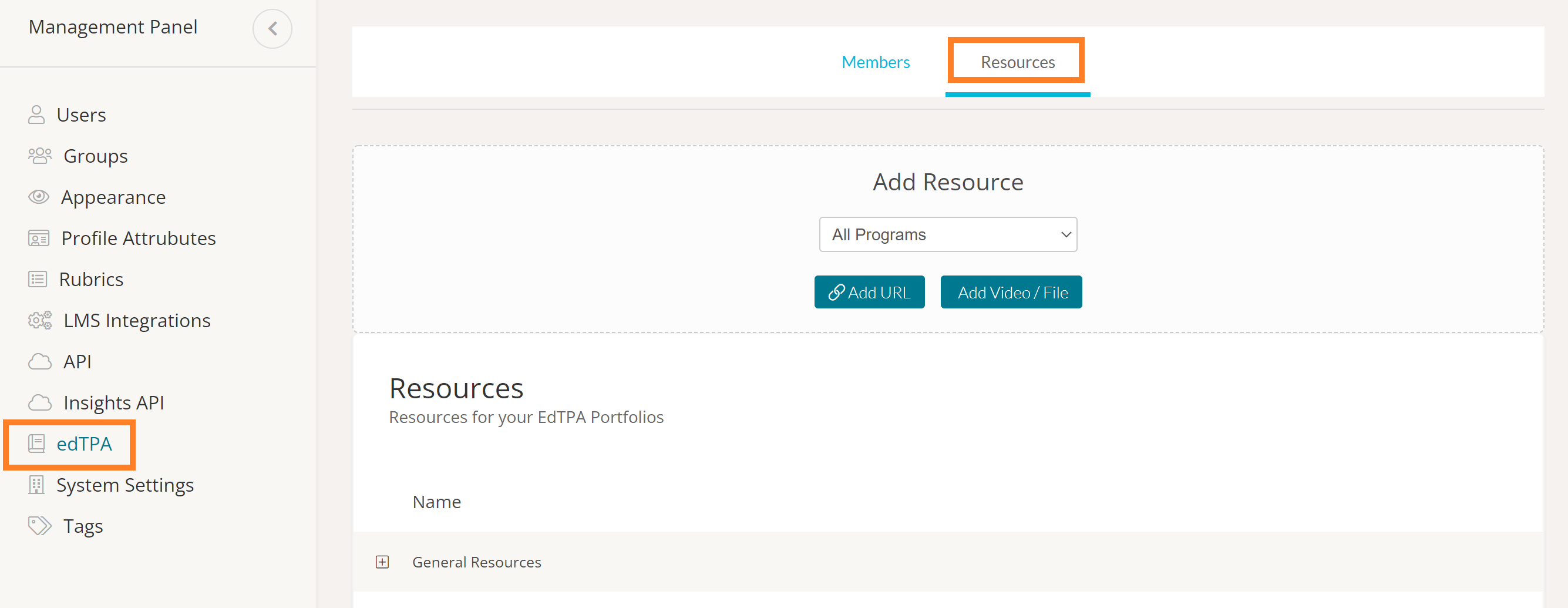Click the Add Video / File button
Viewport: 1568px width, 608px height.
point(1011,292)
